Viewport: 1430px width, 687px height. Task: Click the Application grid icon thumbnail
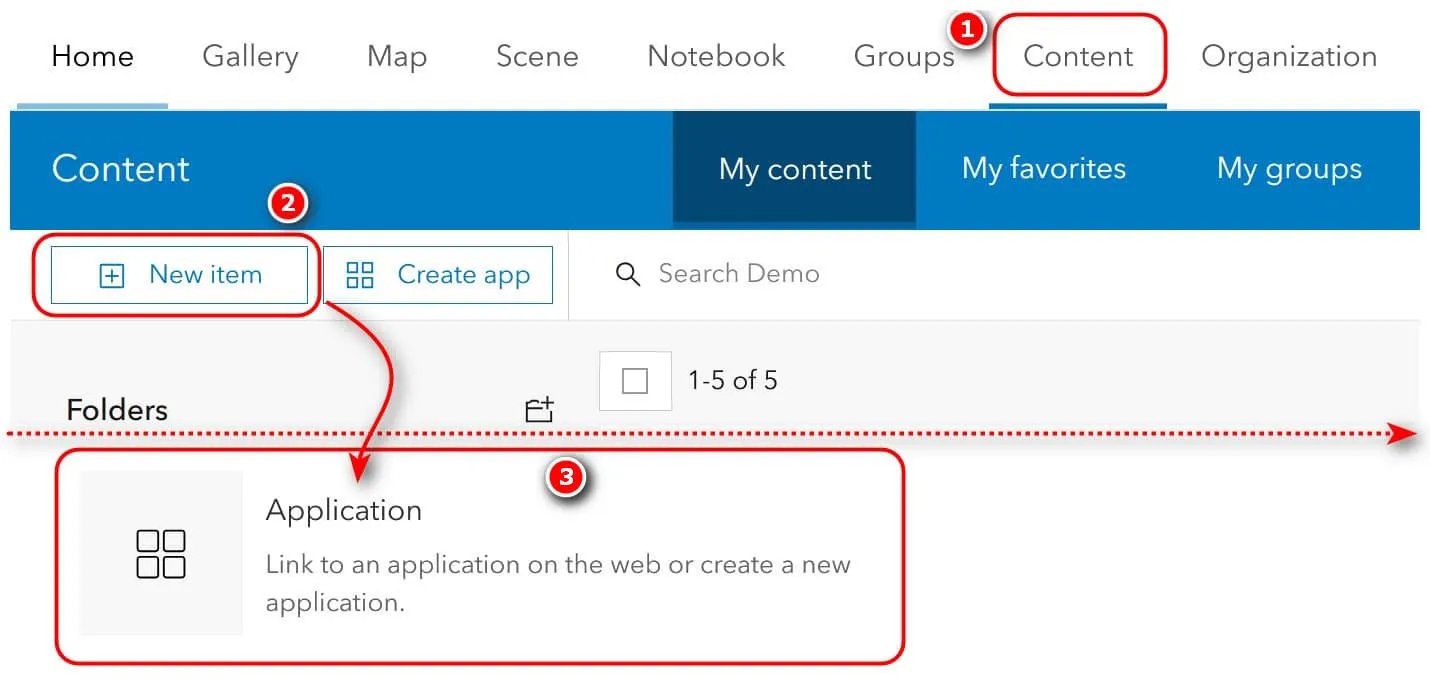click(x=161, y=553)
